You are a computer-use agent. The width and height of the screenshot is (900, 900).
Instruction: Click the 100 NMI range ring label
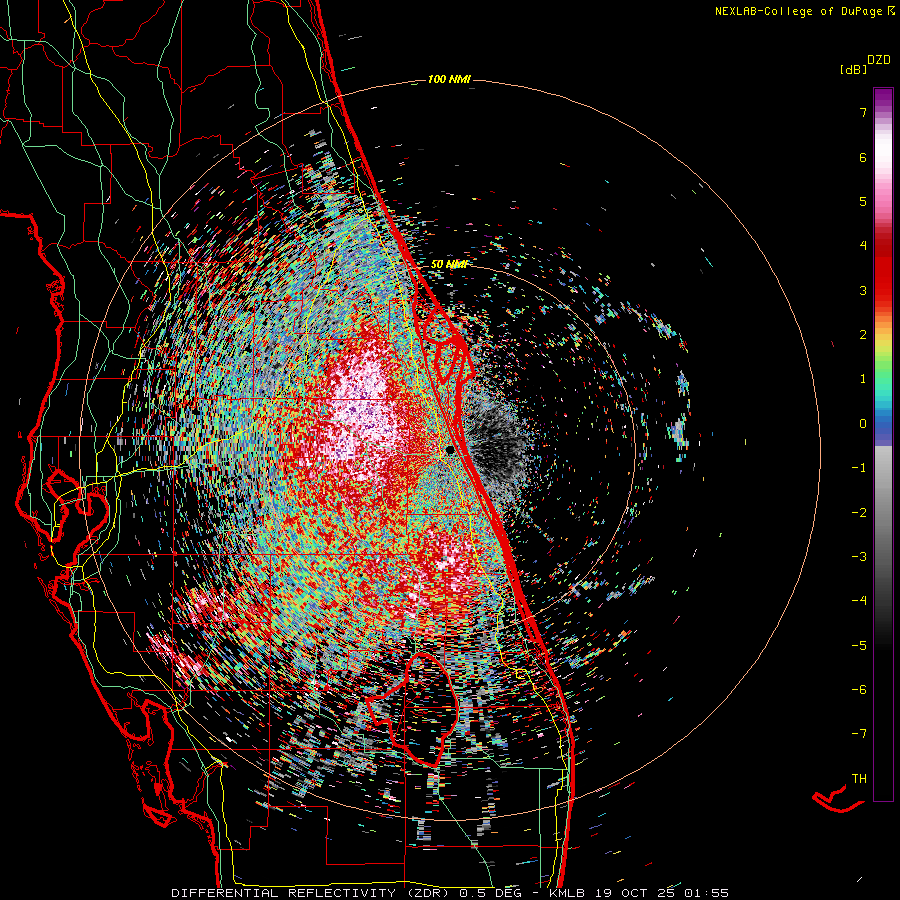click(449, 79)
